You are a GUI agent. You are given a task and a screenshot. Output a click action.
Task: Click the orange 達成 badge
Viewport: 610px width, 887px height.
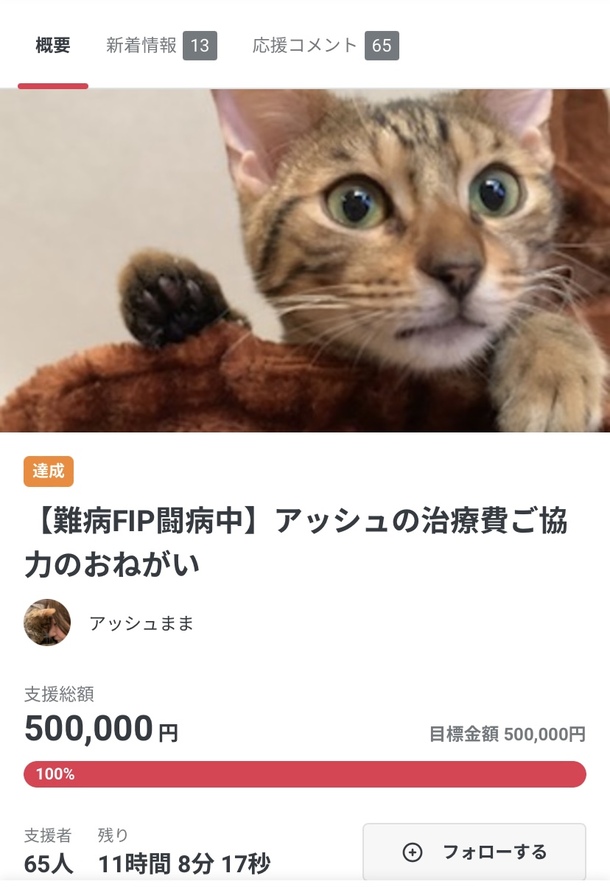[49, 471]
